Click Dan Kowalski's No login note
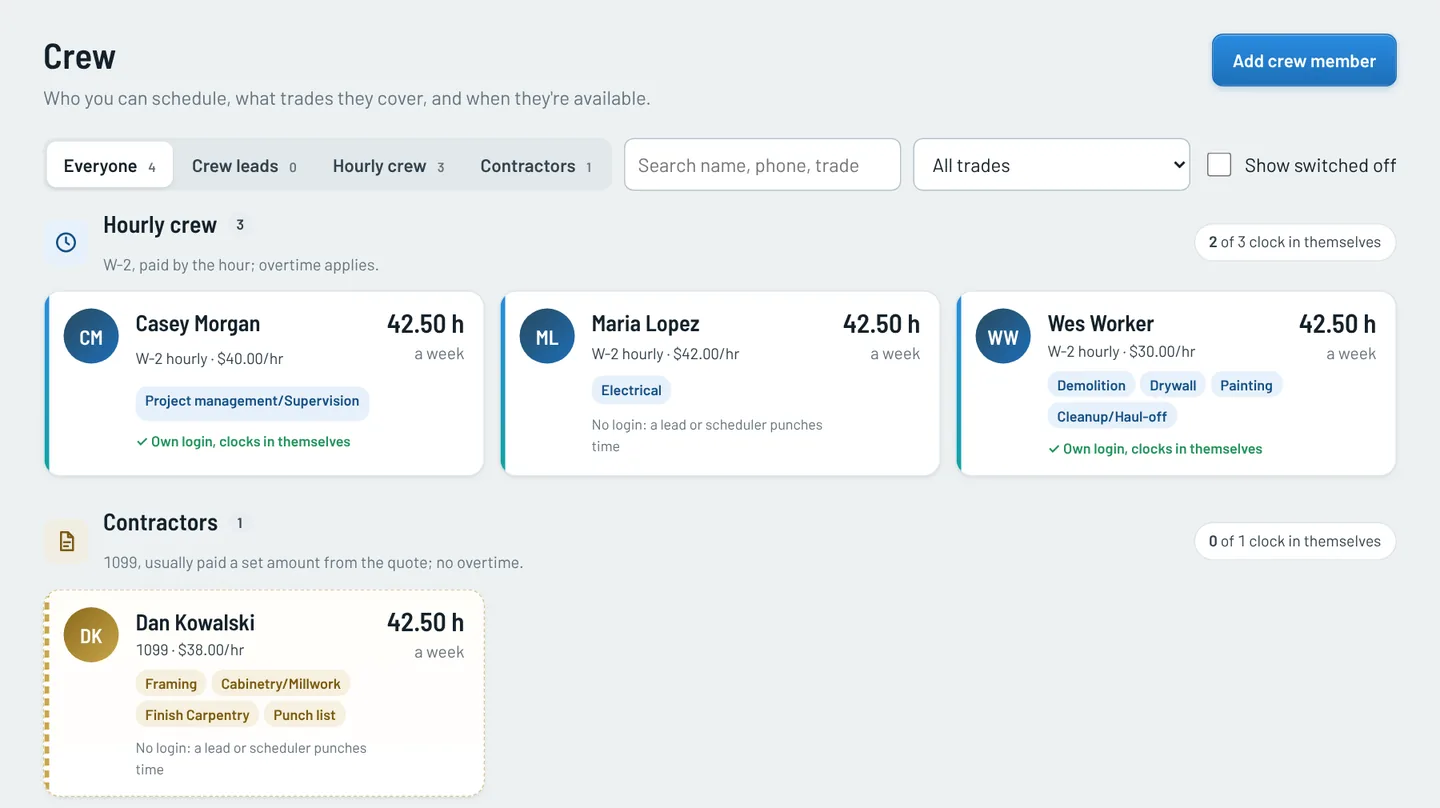 click(x=251, y=758)
